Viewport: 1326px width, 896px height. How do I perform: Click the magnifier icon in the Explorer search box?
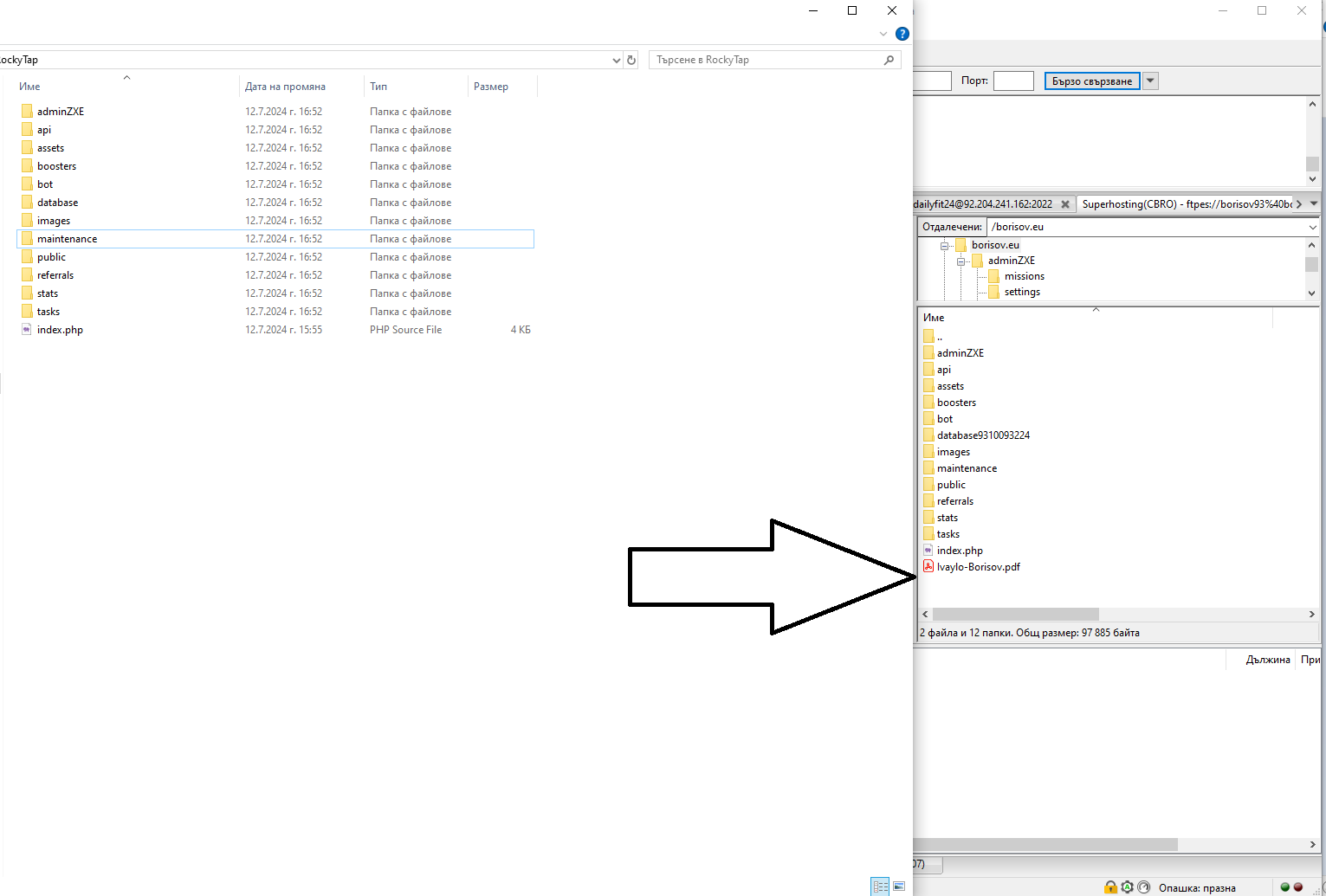pyautogui.click(x=889, y=60)
